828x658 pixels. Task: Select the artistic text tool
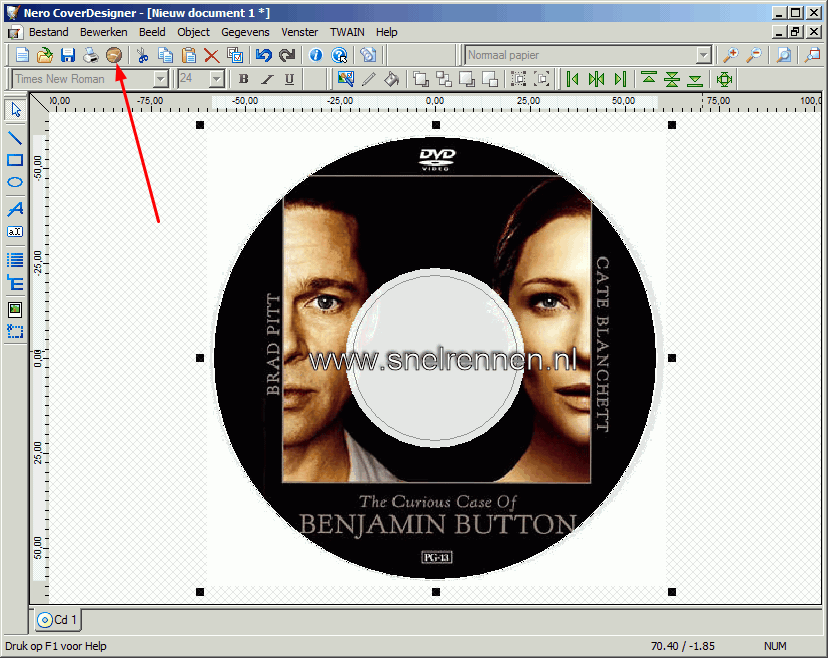(x=15, y=209)
